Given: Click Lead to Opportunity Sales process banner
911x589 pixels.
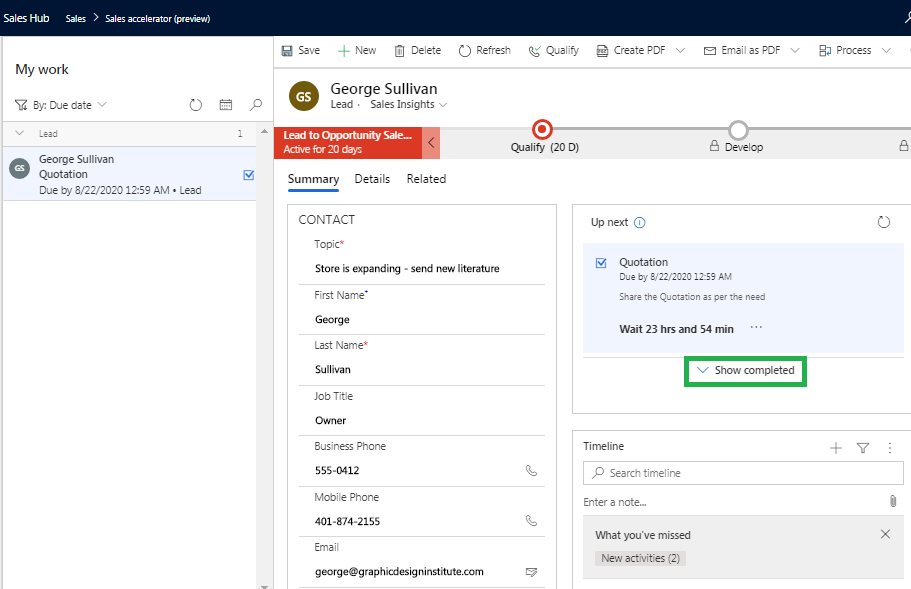Looking at the screenshot, I should coord(348,143).
